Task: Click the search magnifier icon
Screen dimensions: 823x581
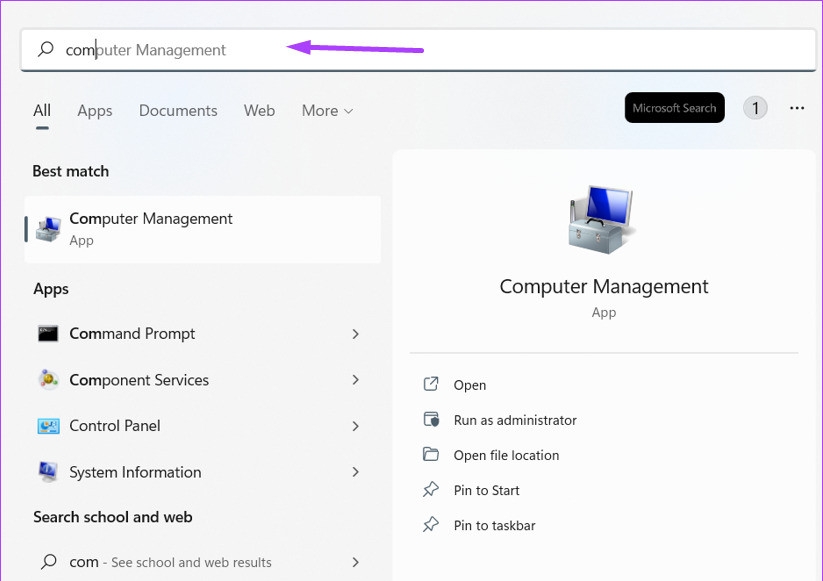Action: click(45, 48)
